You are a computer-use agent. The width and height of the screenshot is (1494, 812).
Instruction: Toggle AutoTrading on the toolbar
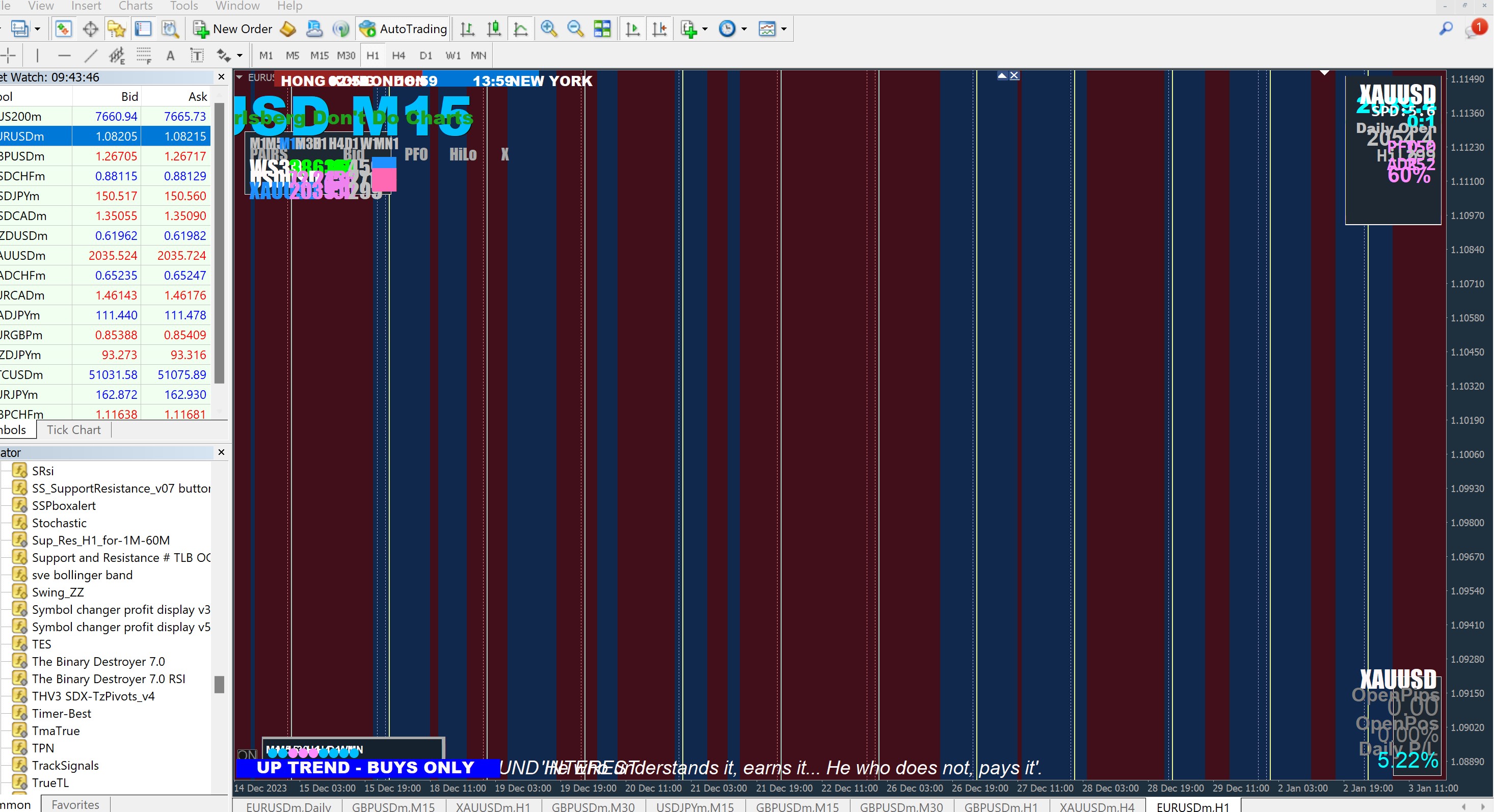[403, 29]
